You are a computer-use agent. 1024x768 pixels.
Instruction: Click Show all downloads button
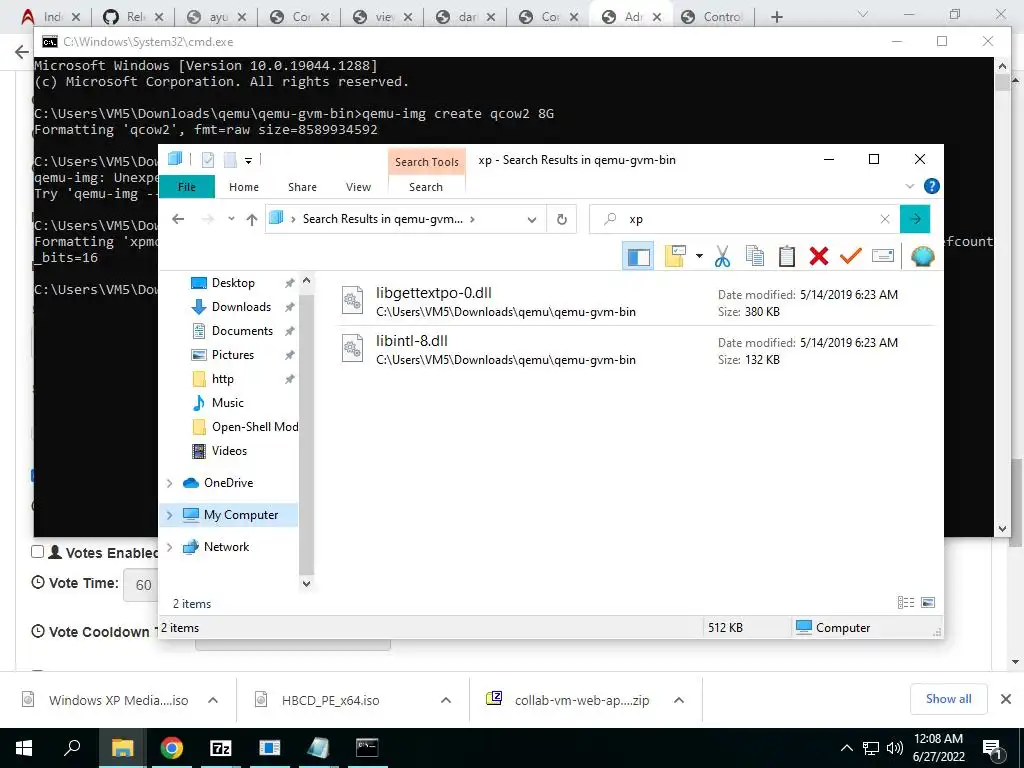click(x=948, y=699)
